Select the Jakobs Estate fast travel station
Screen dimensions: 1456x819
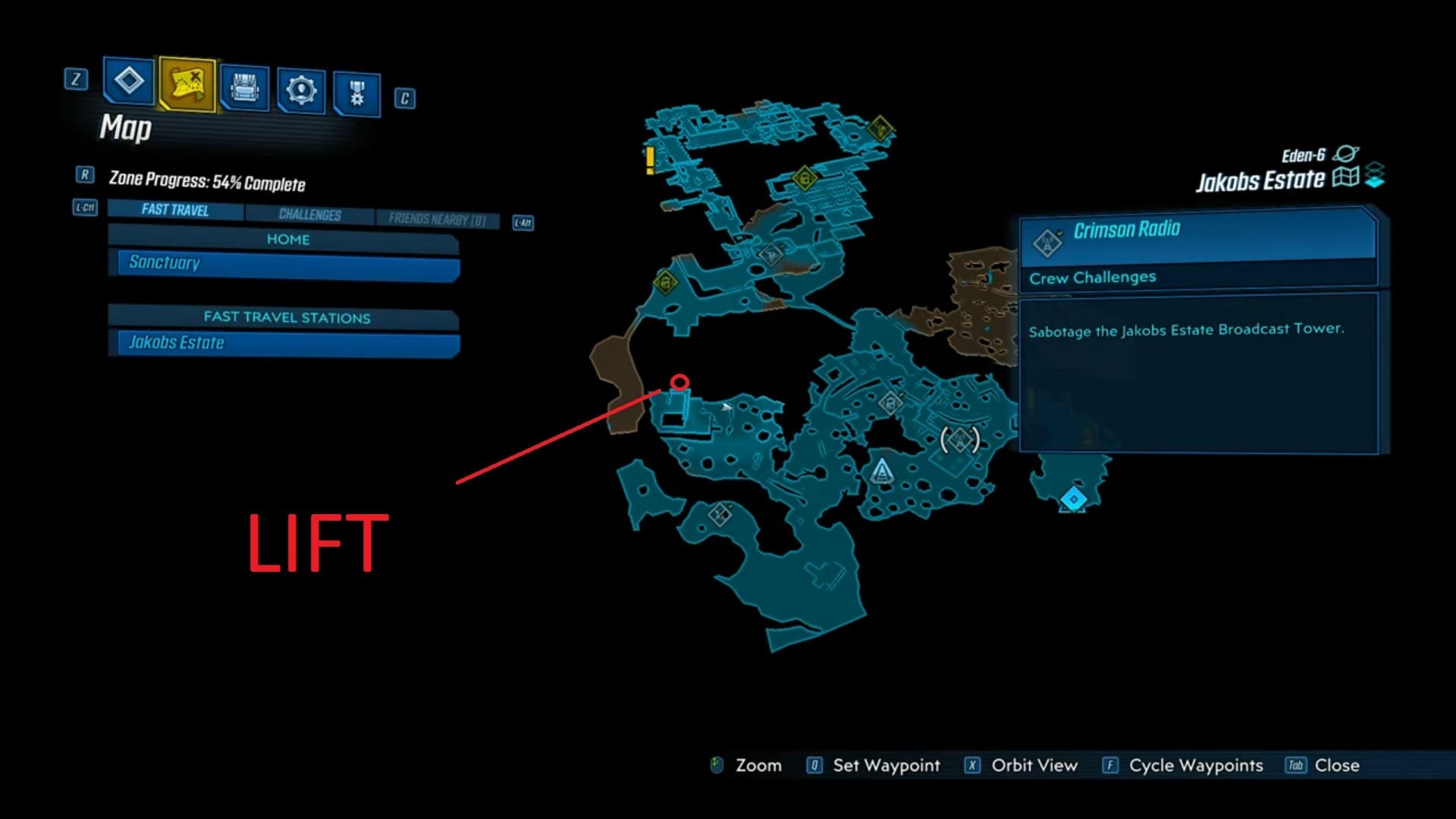(x=287, y=342)
